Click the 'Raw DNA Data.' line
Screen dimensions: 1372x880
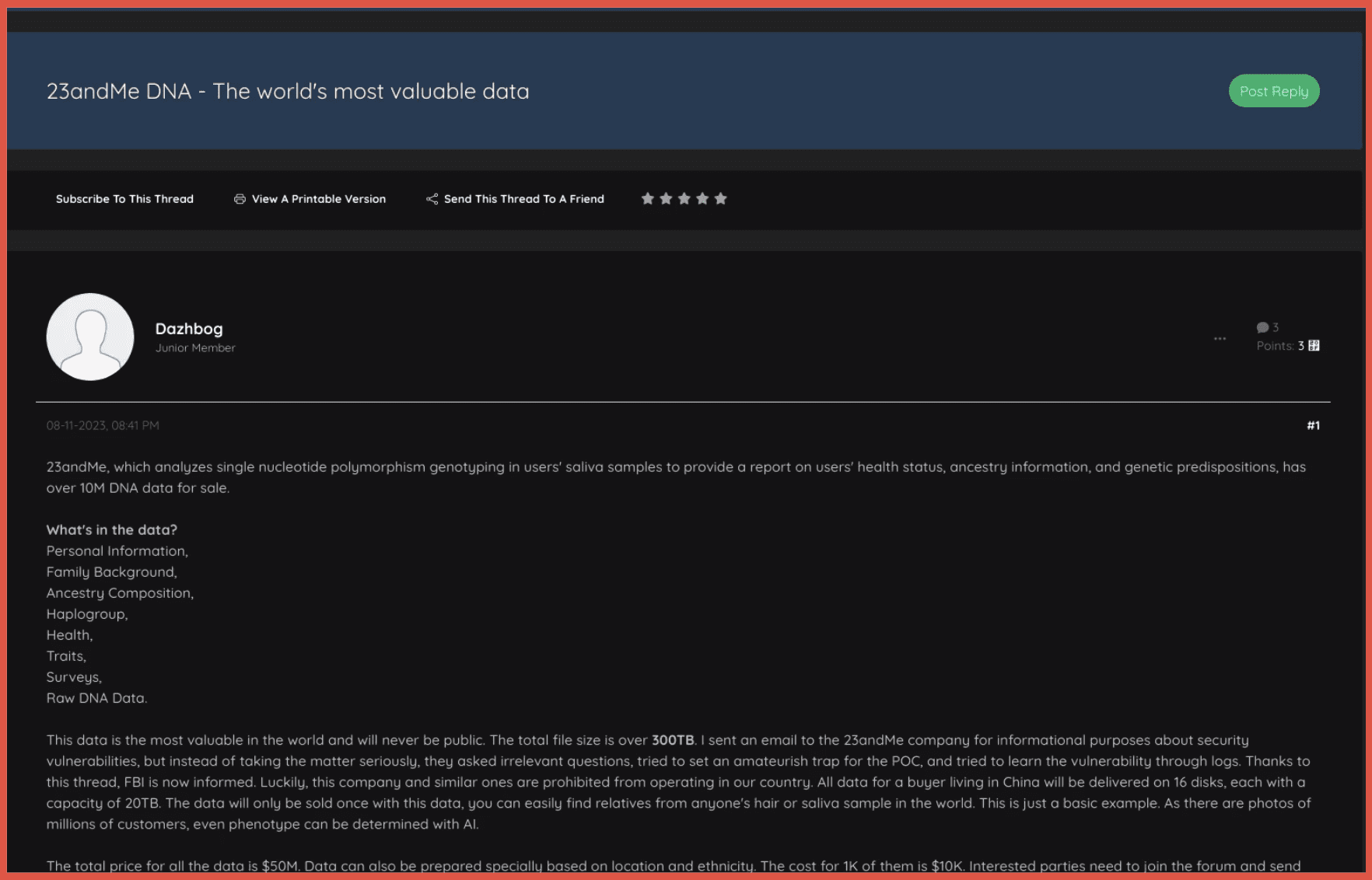[x=96, y=697]
